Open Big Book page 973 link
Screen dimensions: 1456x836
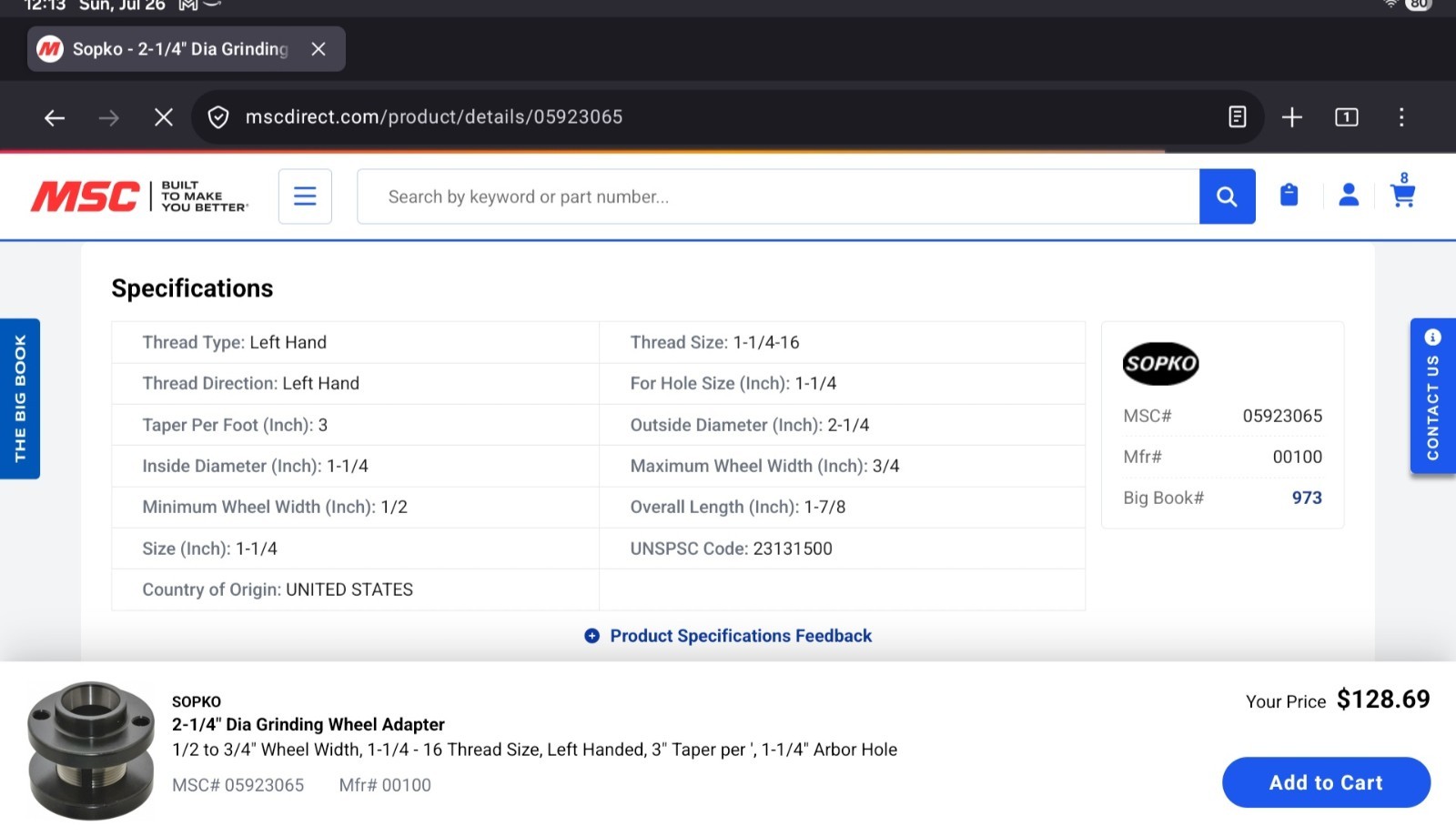point(1307,498)
